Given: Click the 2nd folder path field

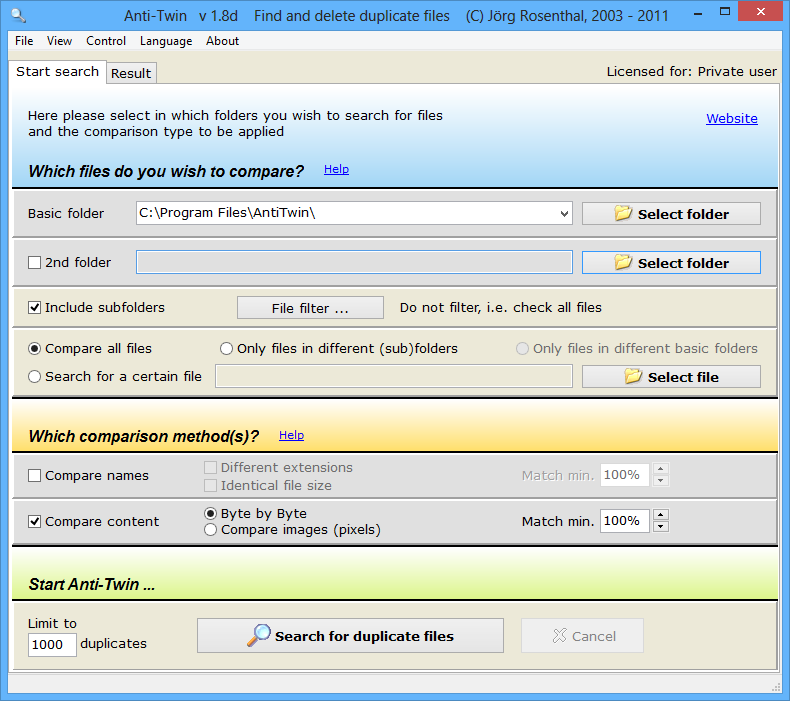Looking at the screenshot, I should [354, 263].
